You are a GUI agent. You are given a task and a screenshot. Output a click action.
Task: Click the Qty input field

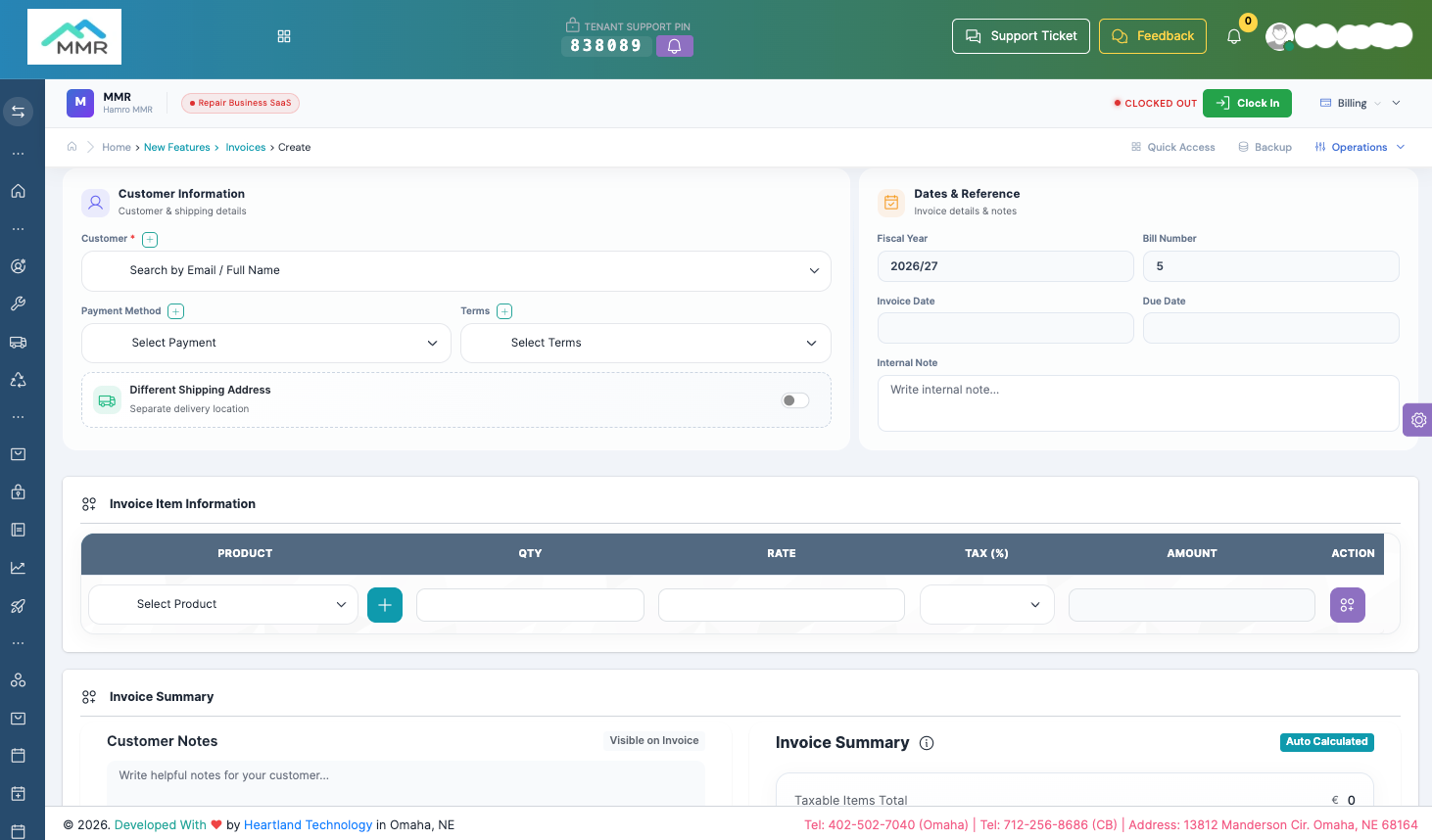point(530,605)
